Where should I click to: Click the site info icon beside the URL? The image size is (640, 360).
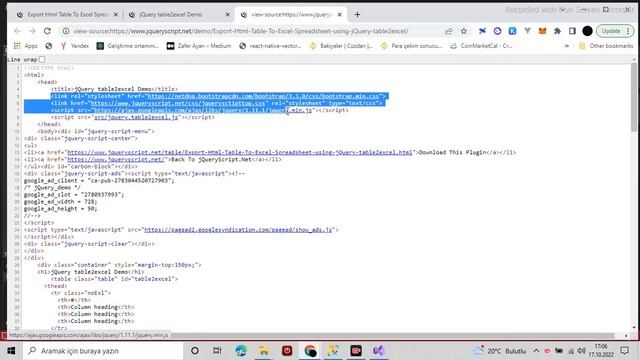pyautogui.click(x=66, y=31)
